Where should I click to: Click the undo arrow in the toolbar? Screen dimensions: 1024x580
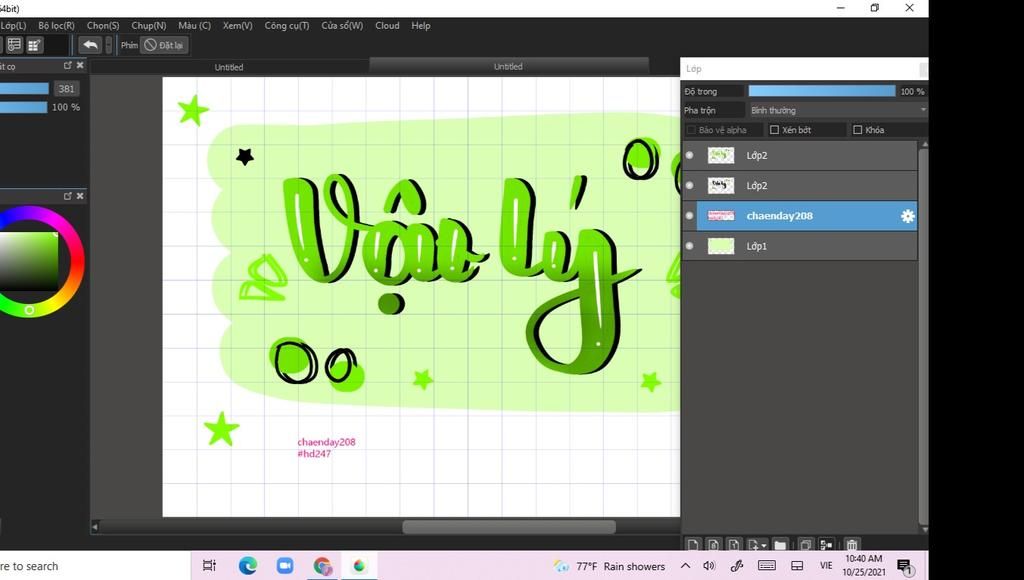coord(91,45)
